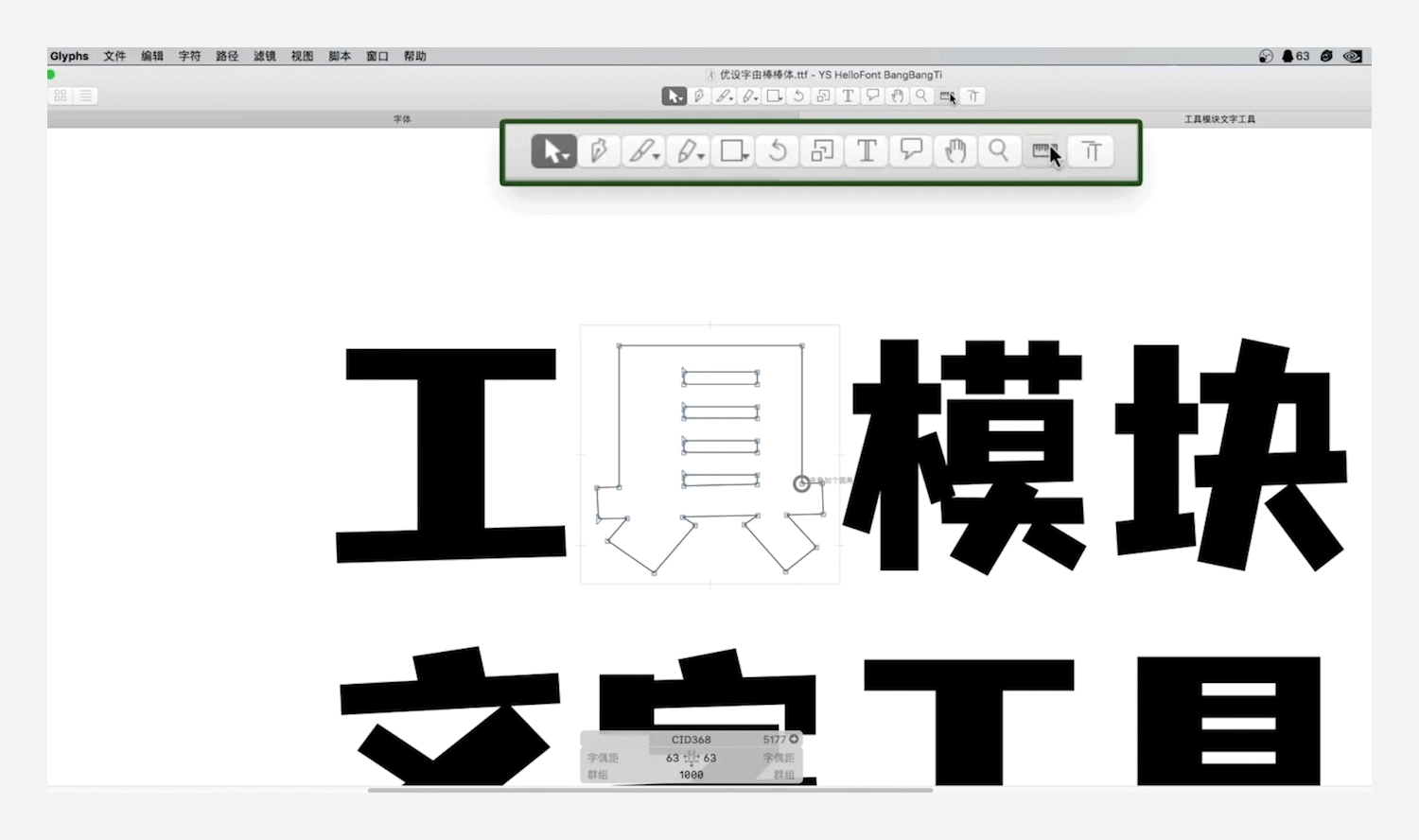Click the arrow button next to 5177
Image resolution: width=1419 pixels, height=840 pixels.
[x=794, y=740]
